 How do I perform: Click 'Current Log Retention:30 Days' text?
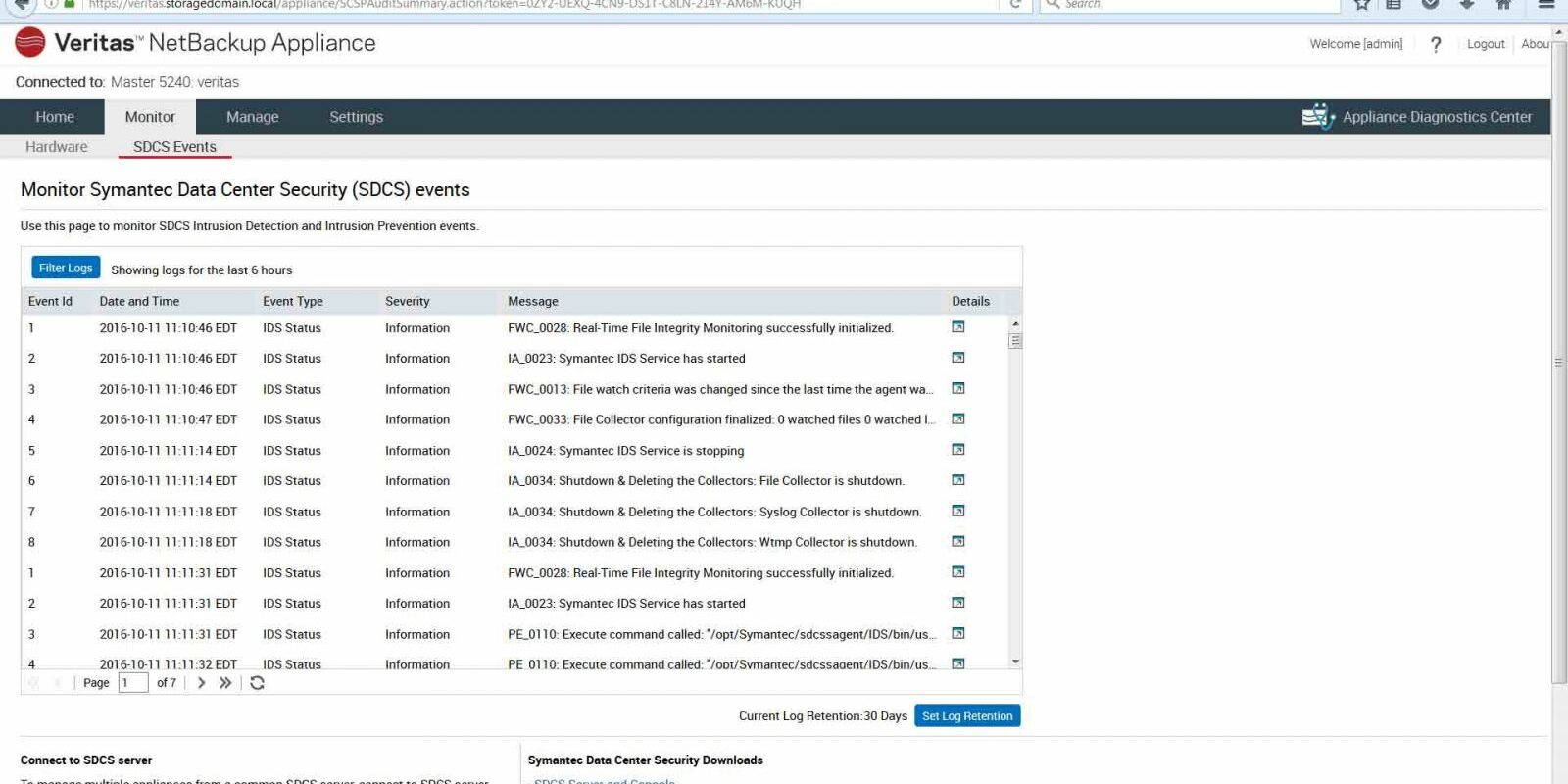[823, 716]
